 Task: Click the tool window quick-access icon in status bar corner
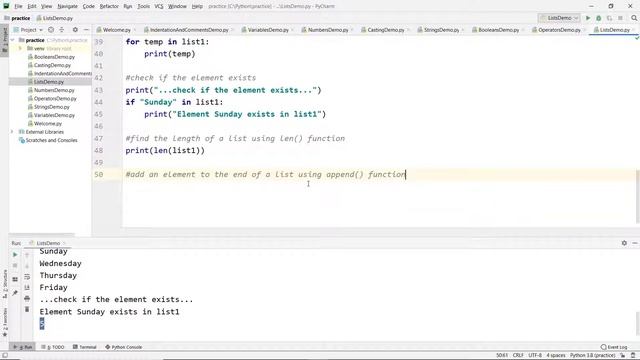5,355
